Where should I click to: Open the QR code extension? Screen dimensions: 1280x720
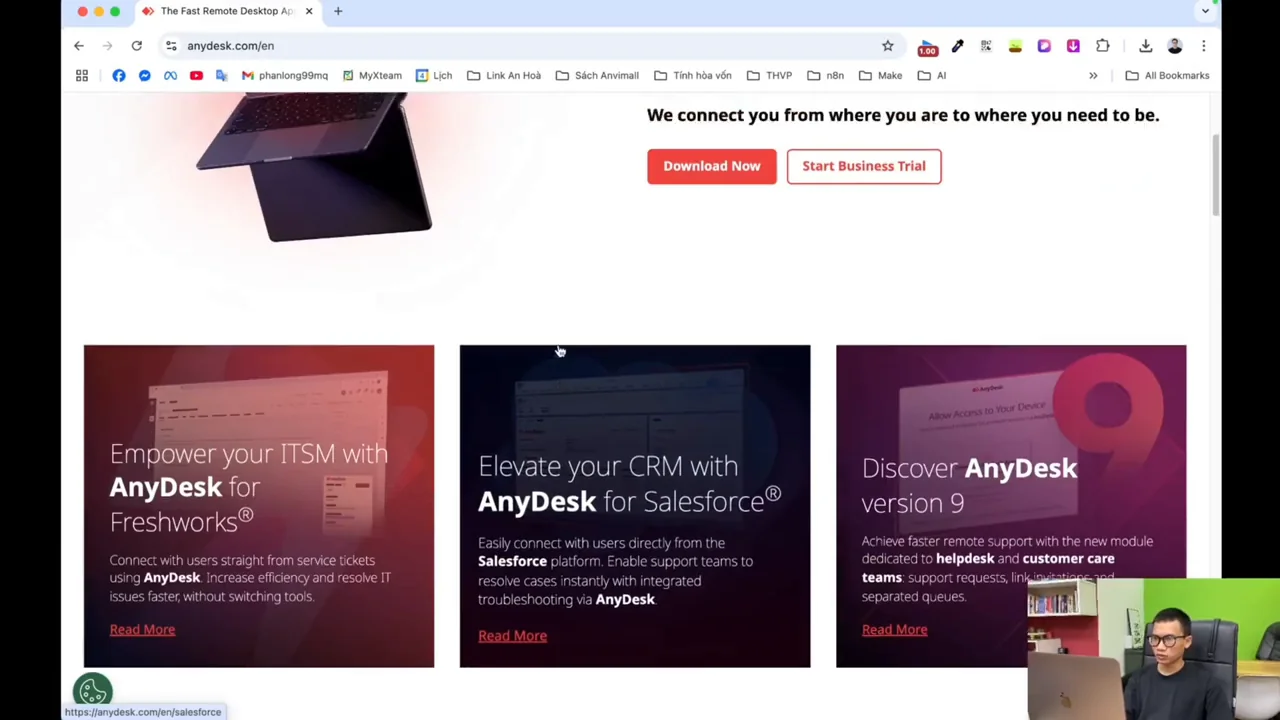(986, 46)
